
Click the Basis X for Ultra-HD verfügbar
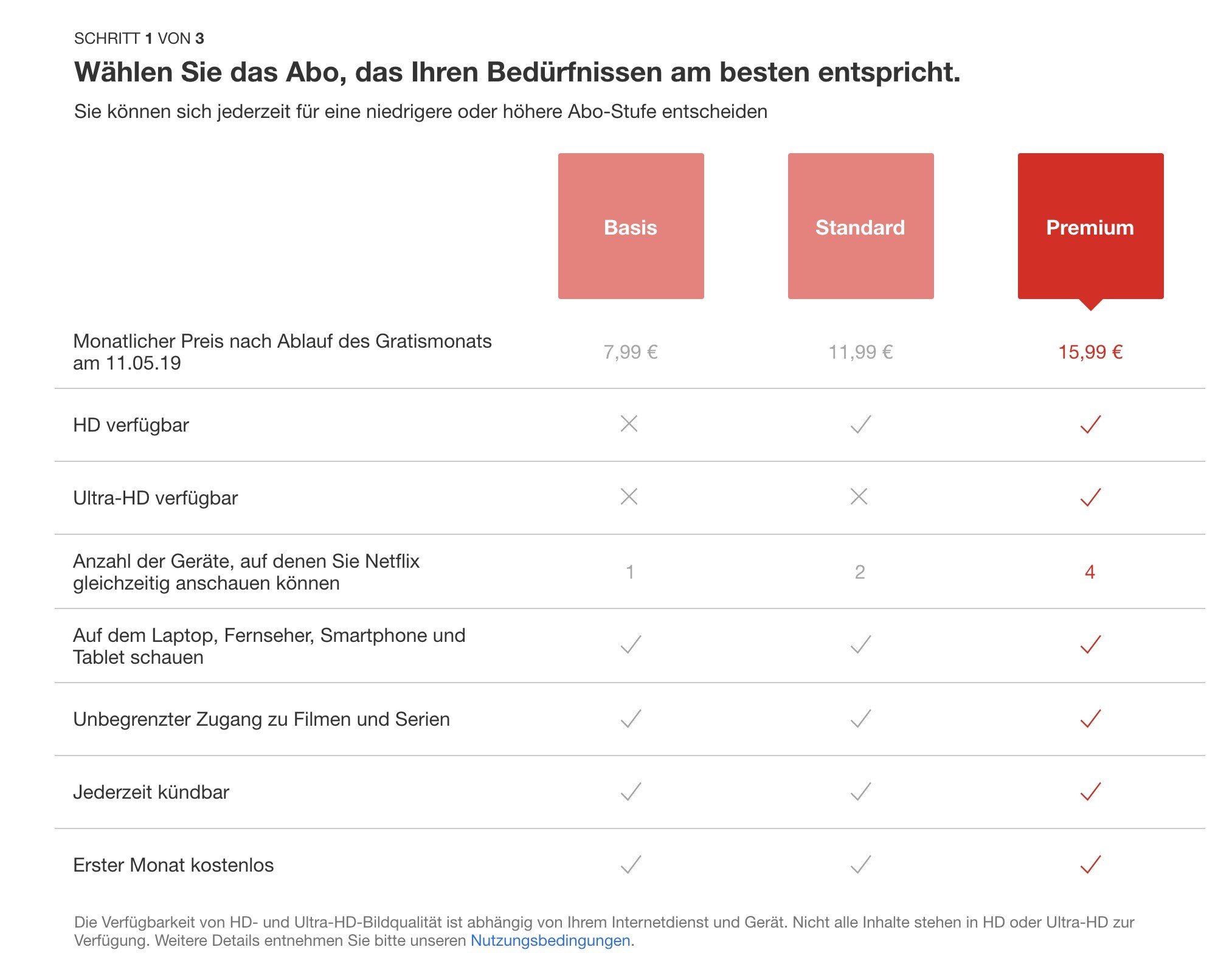click(x=629, y=497)
